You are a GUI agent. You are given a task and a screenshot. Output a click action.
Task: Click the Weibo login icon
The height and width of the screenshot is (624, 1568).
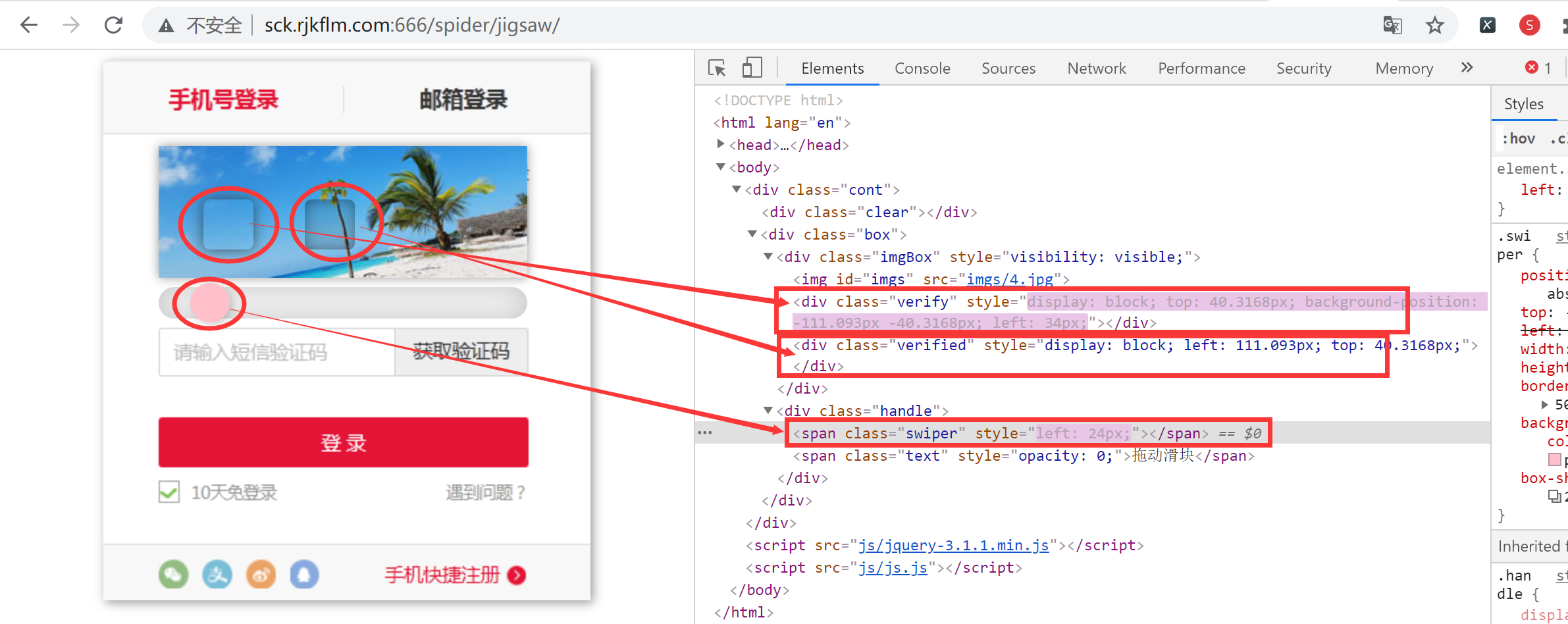[261, 575]
